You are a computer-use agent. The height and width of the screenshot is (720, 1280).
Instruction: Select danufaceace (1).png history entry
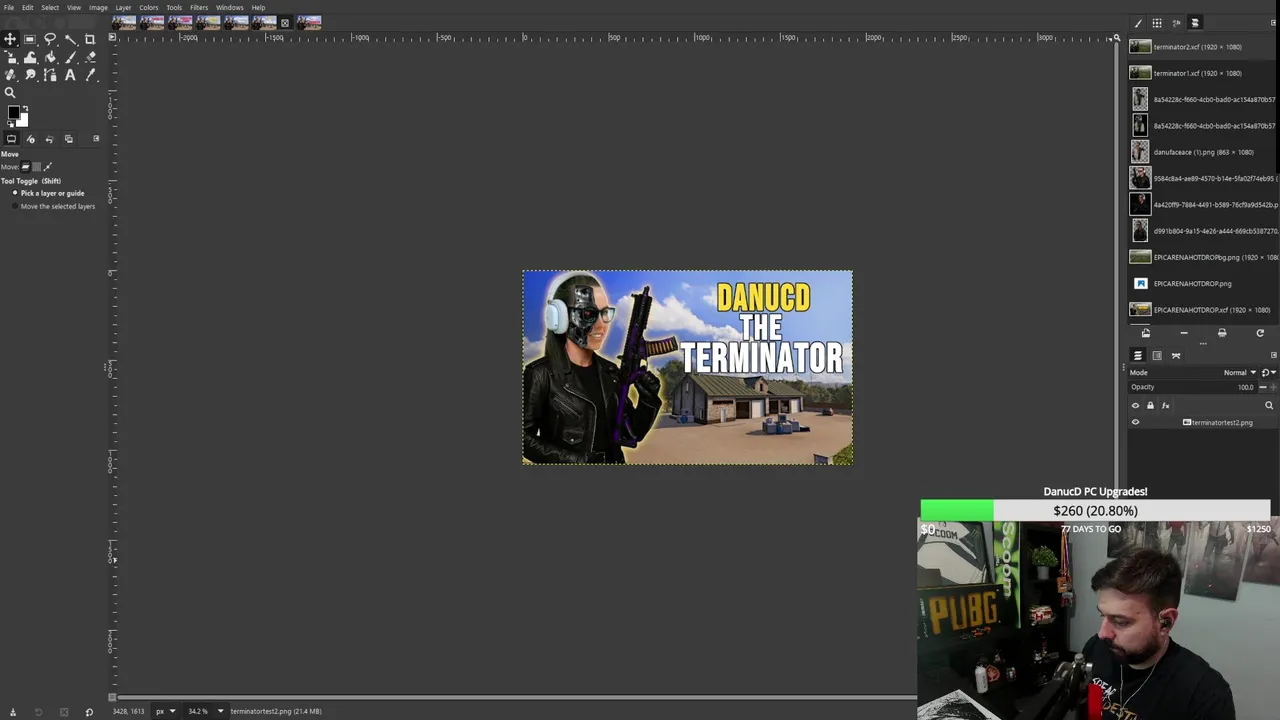coord(1203,152)
